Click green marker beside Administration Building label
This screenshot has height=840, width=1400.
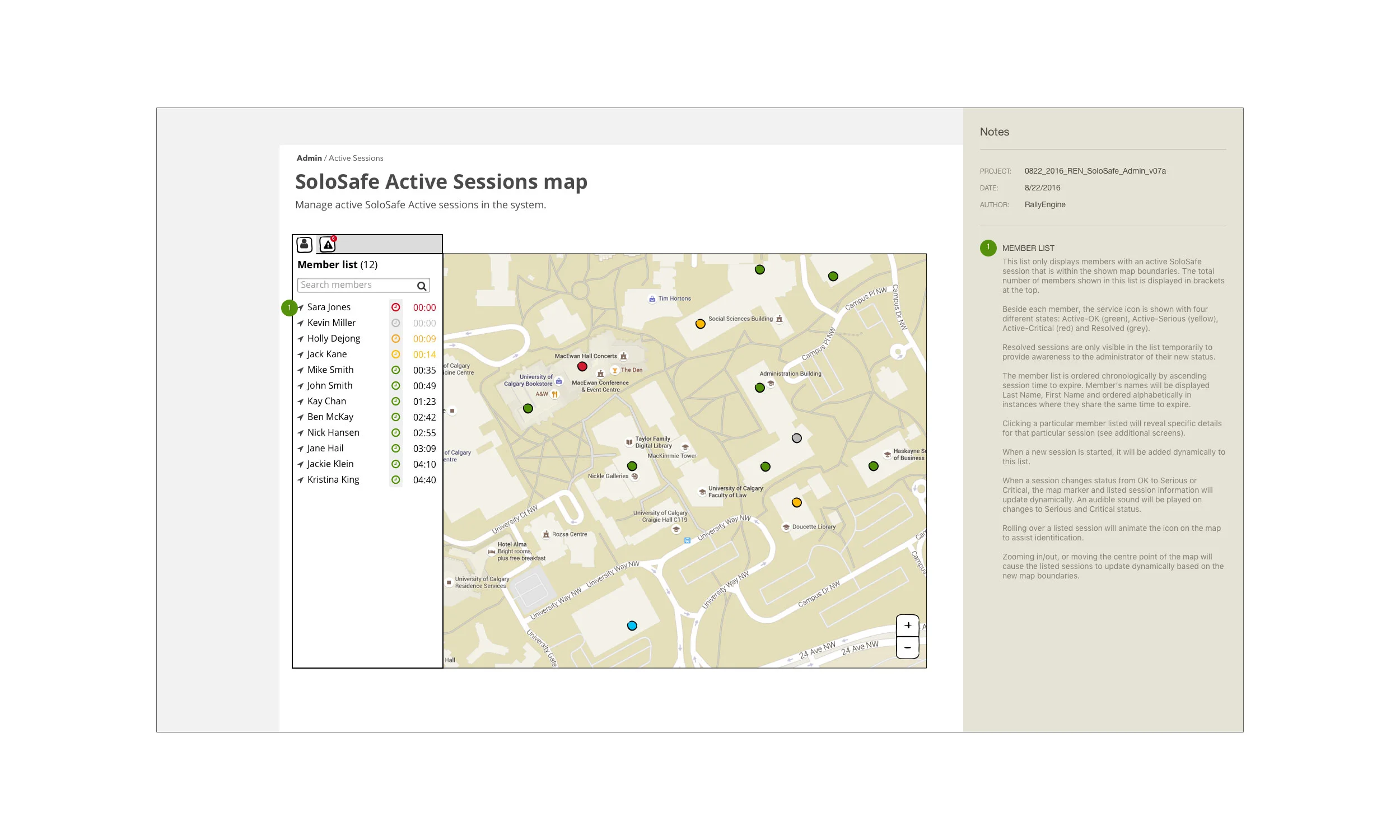[x=759, y=388]
